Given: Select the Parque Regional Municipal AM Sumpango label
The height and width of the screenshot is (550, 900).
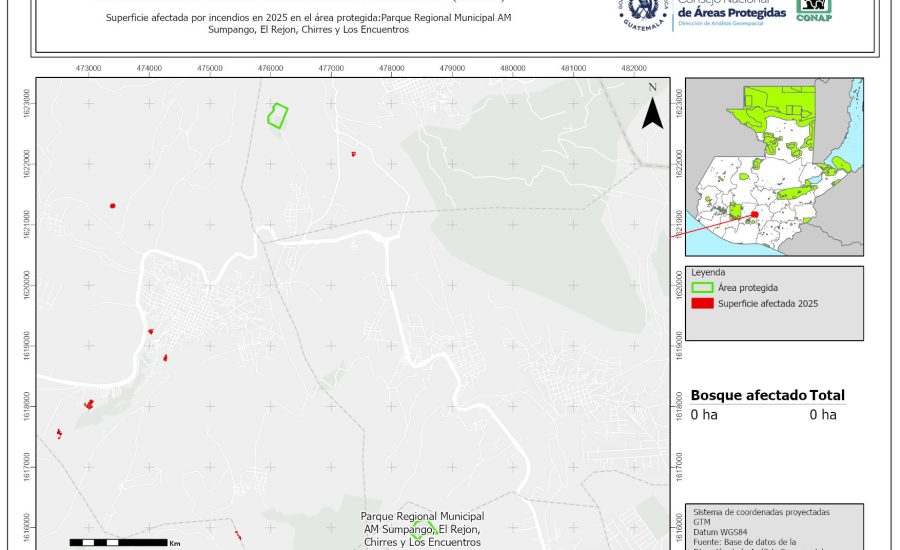Looking at the screenshot, I should point(423,528).
